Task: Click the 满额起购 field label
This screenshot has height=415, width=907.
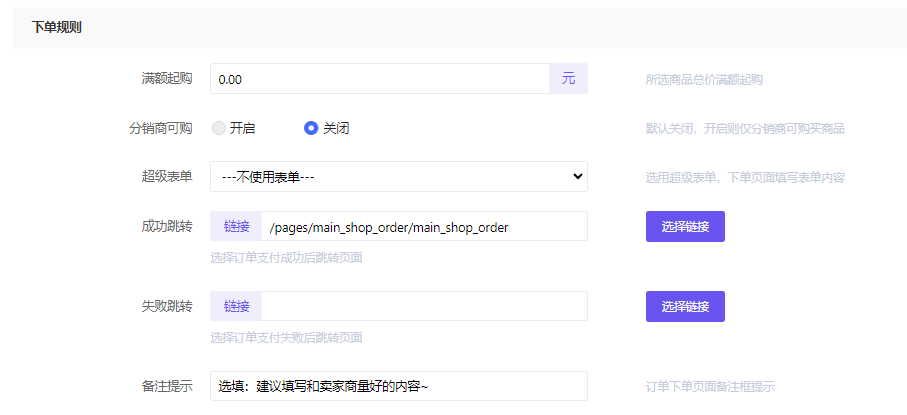Action: 167,79
